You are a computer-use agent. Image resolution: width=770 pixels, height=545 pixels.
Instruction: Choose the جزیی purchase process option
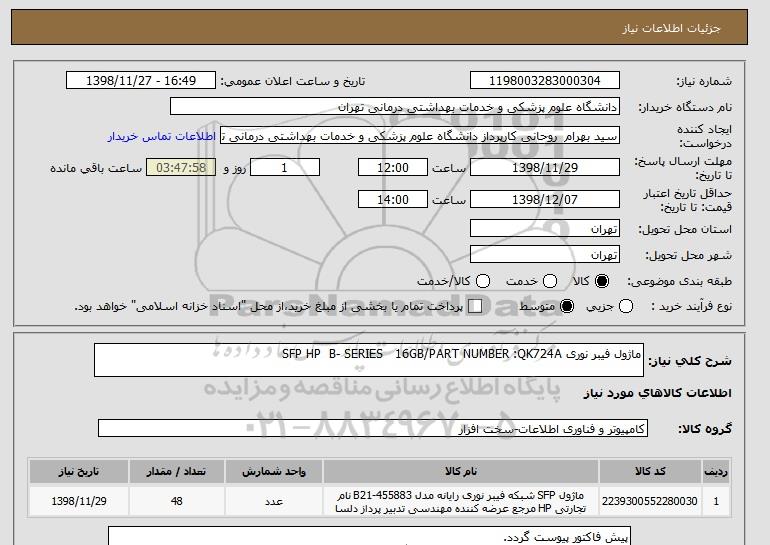point(626,306)
